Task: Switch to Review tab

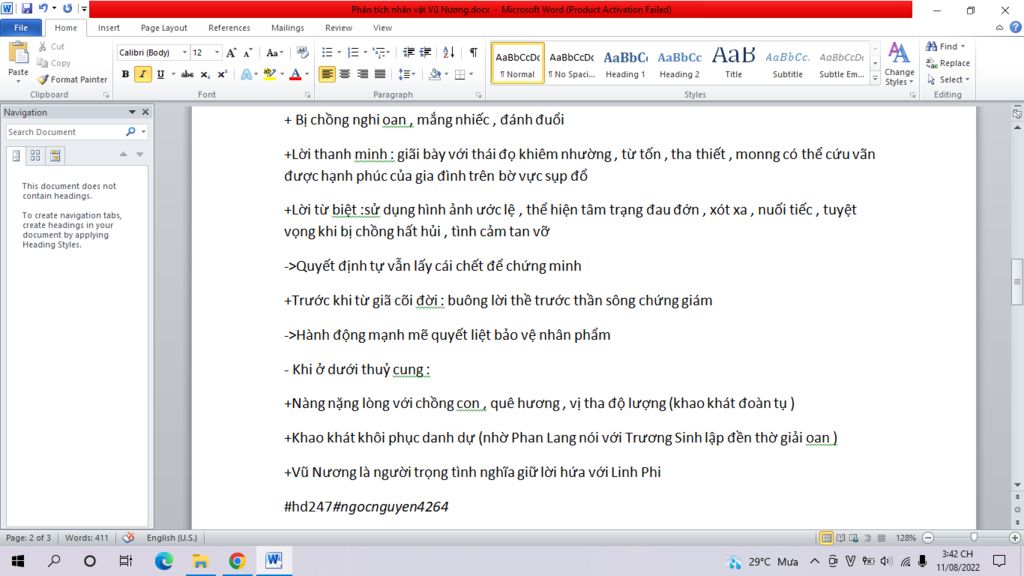Action: click(x=338, y=27)
